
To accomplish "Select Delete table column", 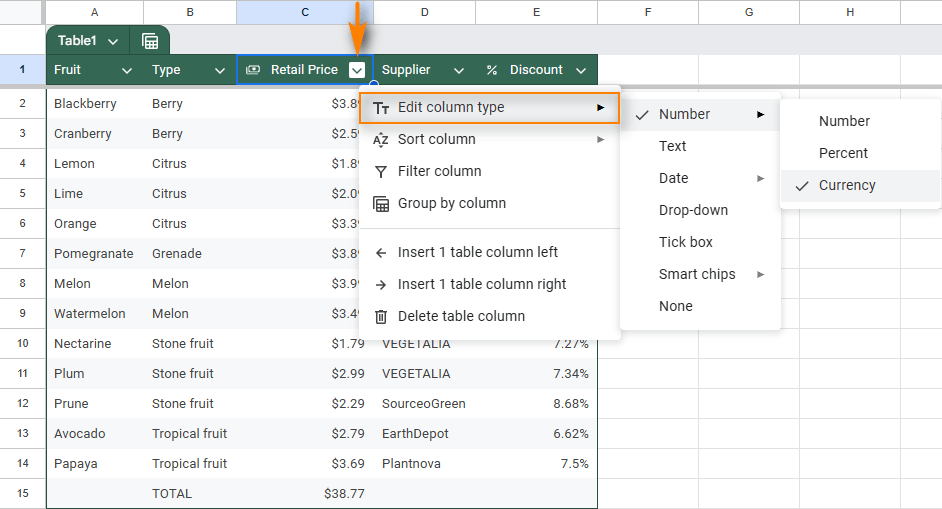I will 489,316.
